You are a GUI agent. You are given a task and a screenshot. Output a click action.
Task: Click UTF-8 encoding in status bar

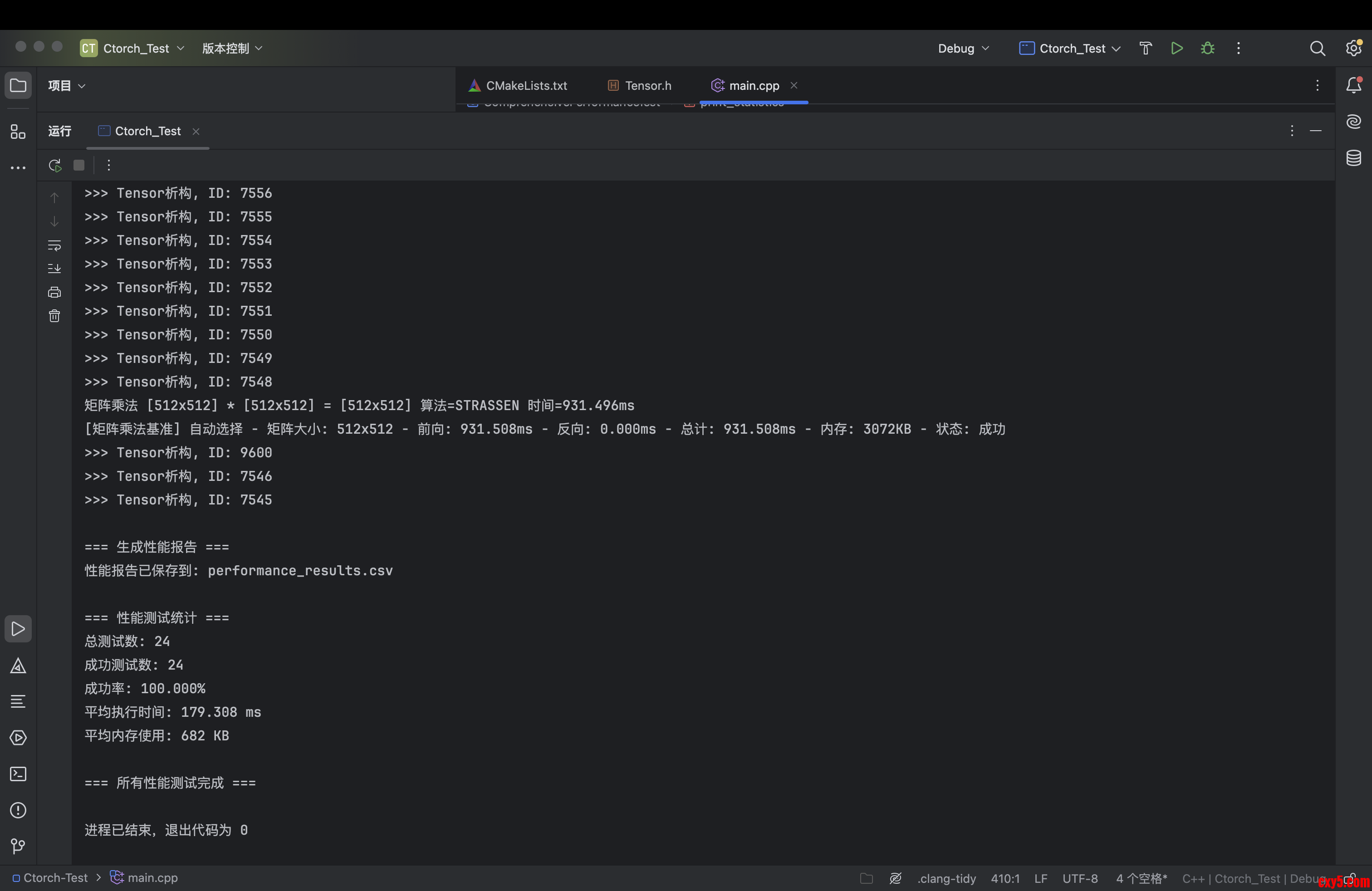click(x=1080, y=878)
